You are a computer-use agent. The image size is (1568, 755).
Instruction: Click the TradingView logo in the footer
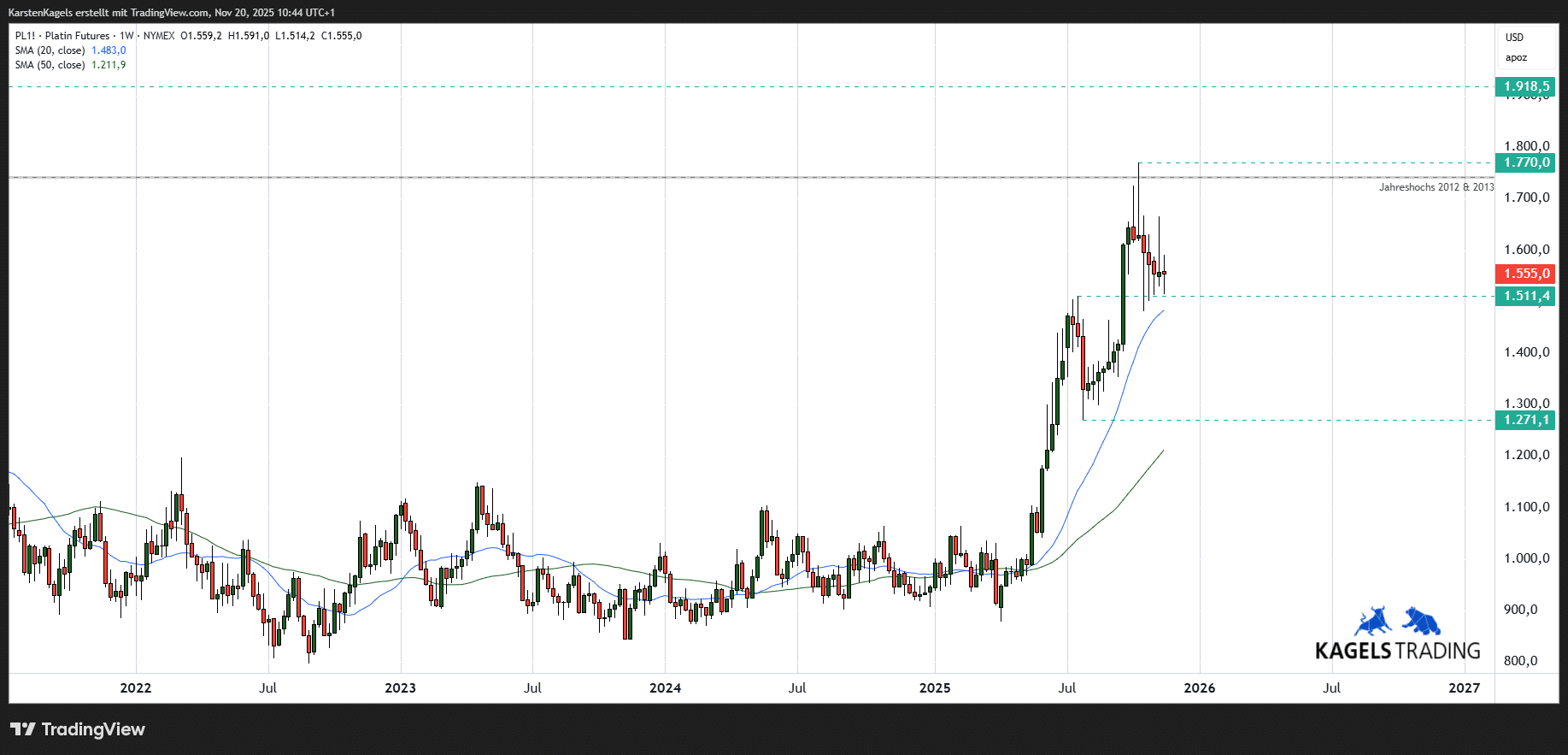78,729
